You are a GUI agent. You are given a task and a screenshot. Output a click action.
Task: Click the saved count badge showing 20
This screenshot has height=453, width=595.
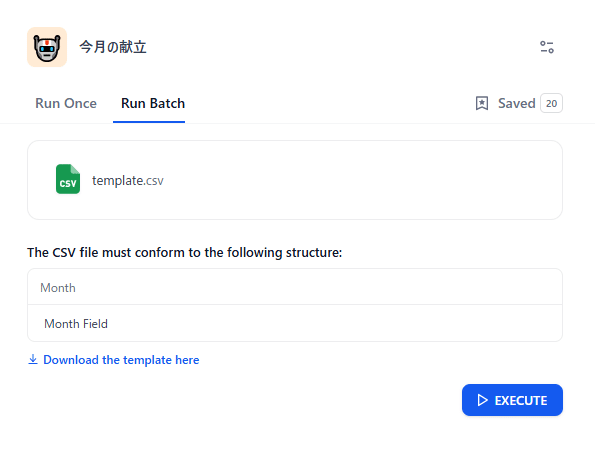551,103
